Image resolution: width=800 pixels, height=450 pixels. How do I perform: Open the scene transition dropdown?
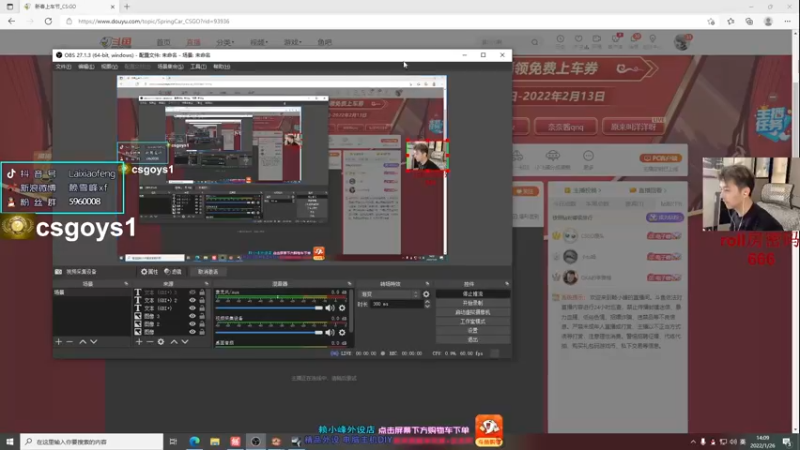(390, 294)
